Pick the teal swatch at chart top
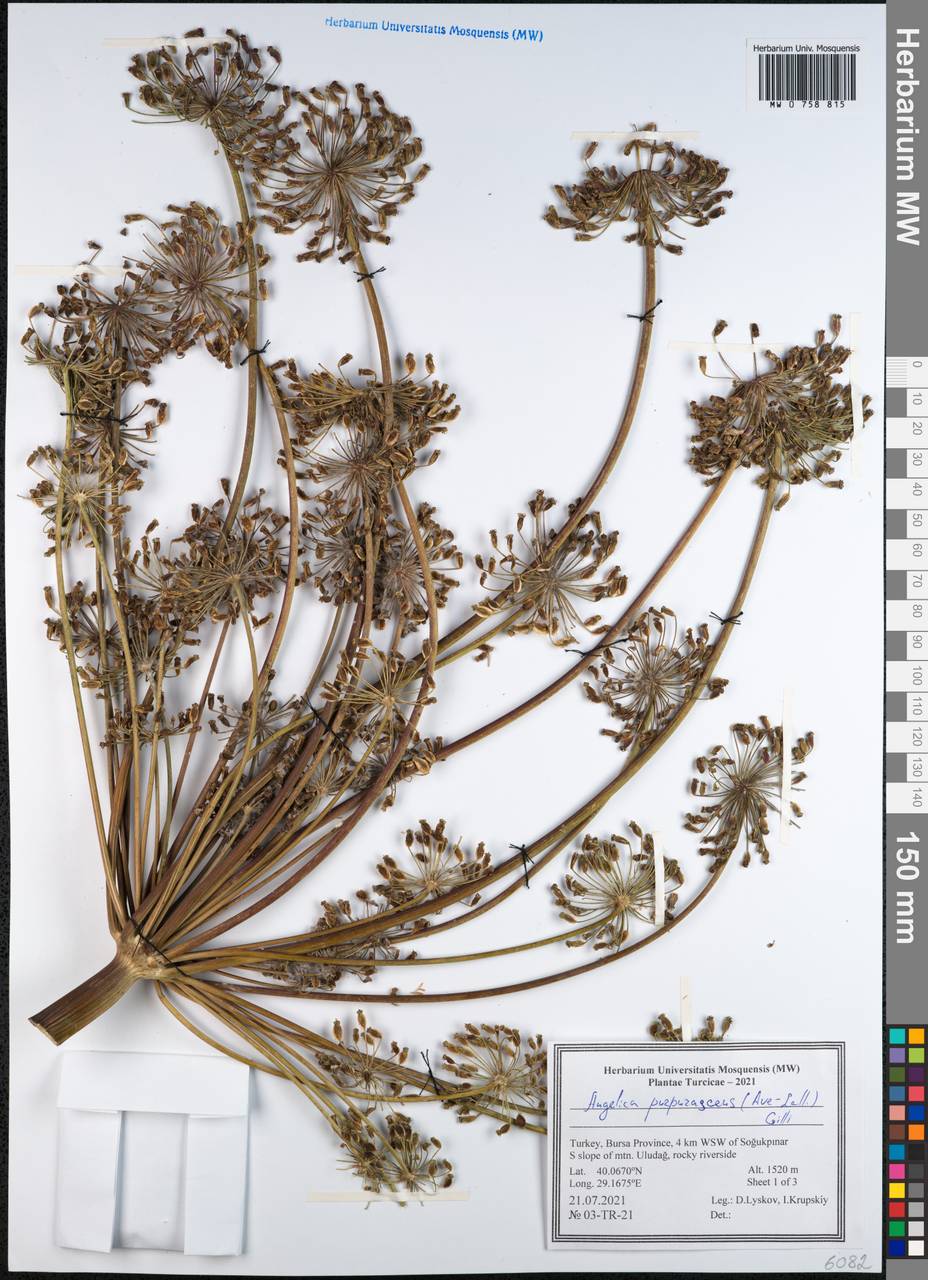 [x=897, y=1036]
